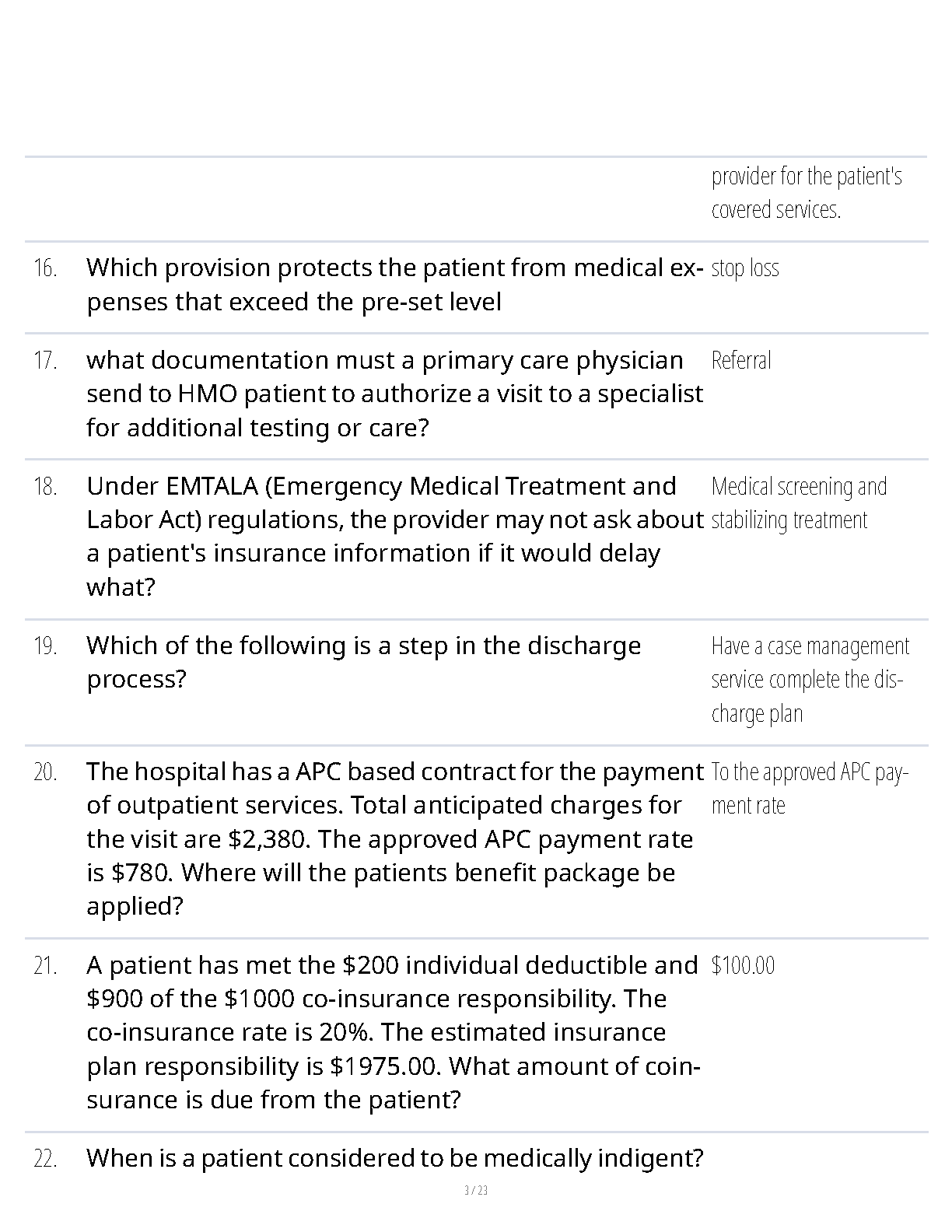Click the number 22 label
Viewport: 952px width, 1232px height.
45,1159
